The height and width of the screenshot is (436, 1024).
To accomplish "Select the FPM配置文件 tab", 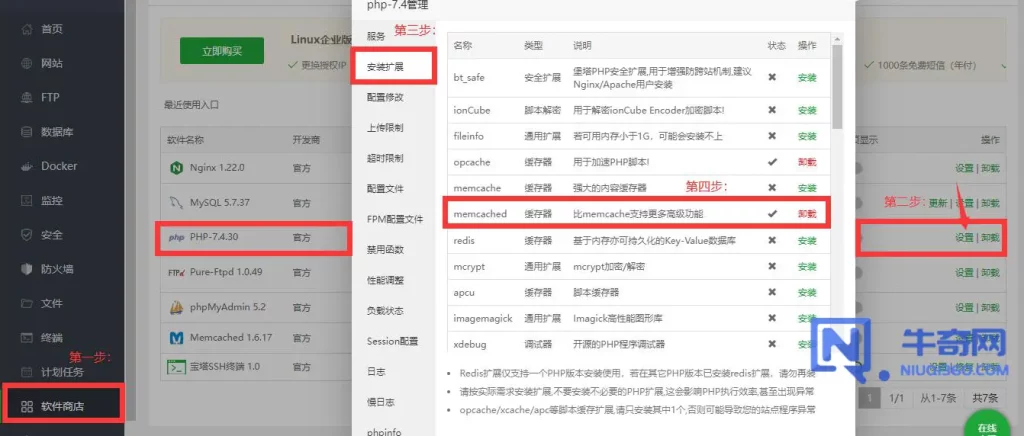I will click(394, 219).
